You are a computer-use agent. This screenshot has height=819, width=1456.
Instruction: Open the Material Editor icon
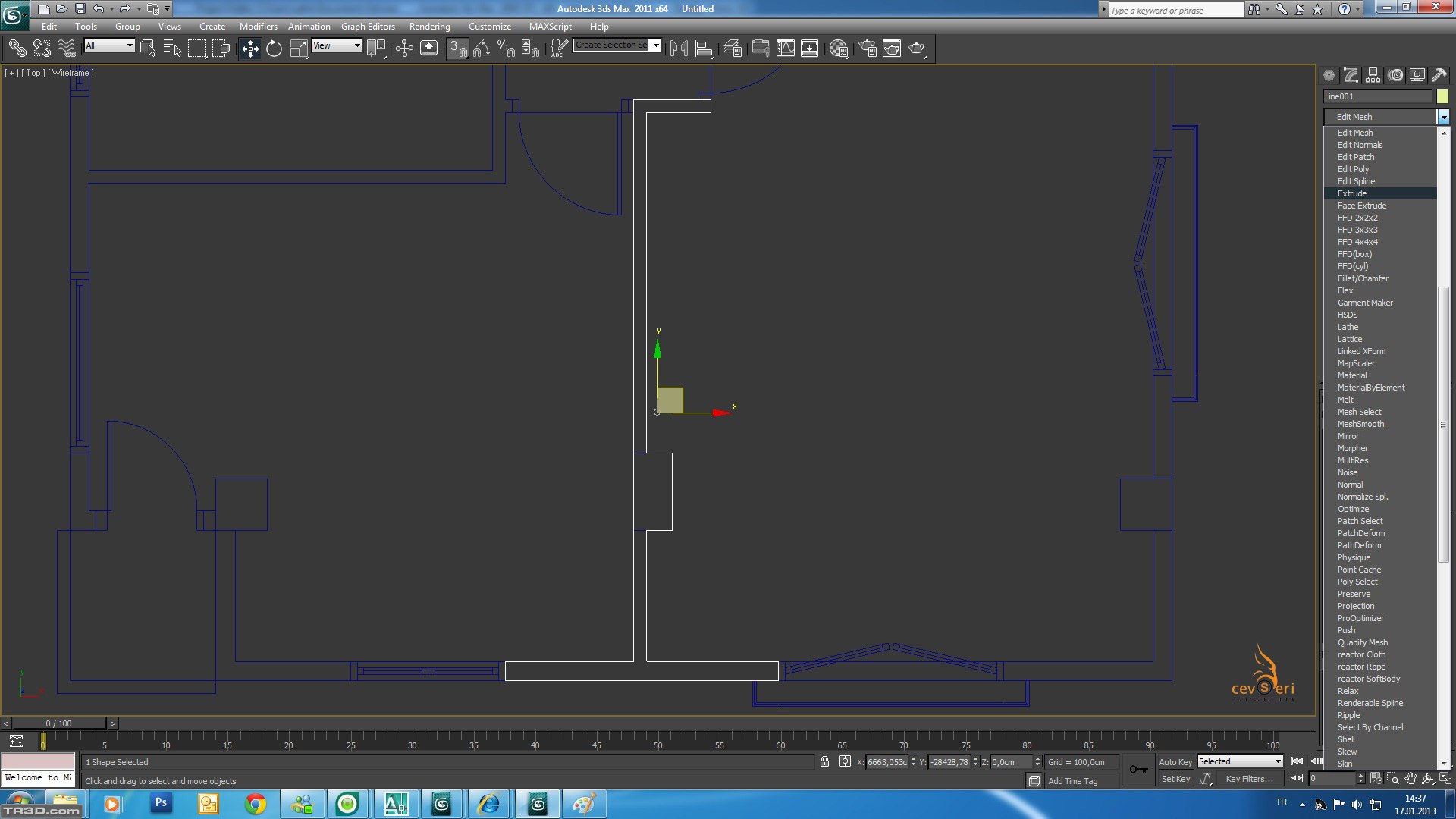click(x=838, y=49)
